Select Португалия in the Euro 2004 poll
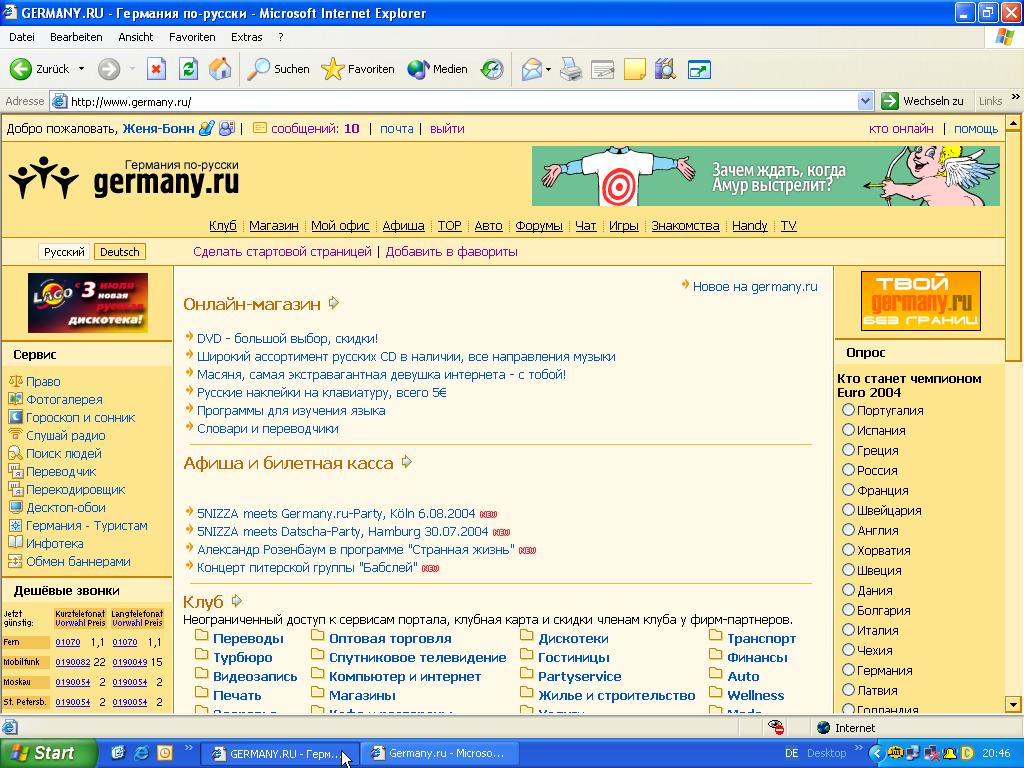1024x768 pixels. point(848,409)
